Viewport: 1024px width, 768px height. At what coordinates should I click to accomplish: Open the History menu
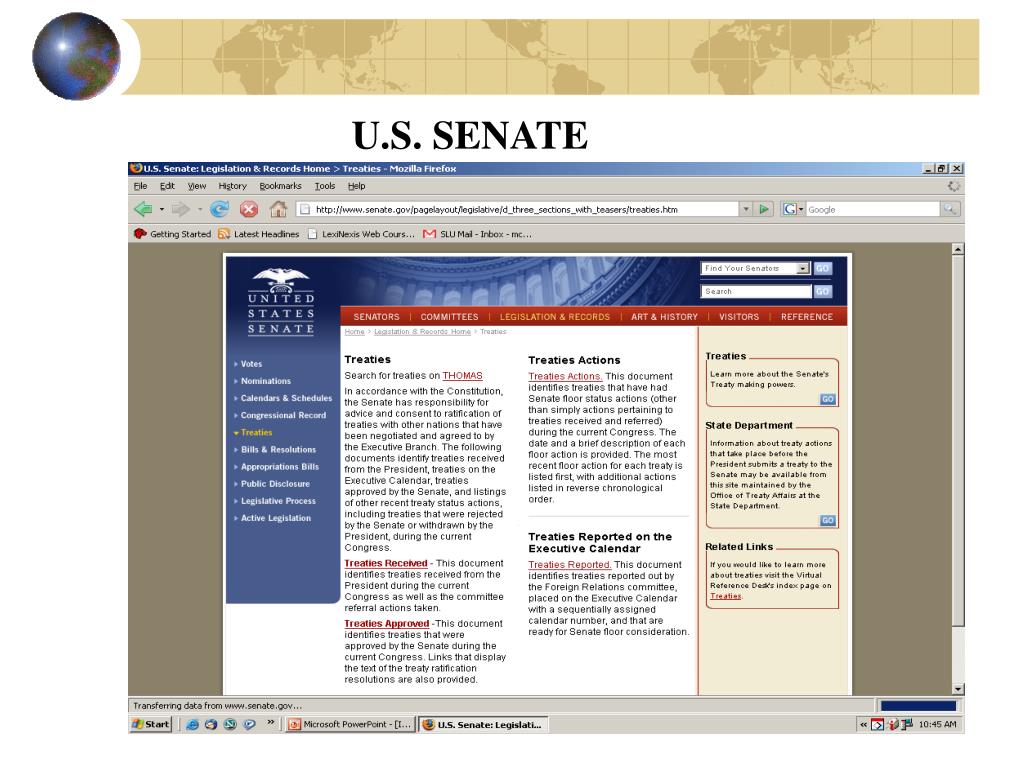(232, 186)
